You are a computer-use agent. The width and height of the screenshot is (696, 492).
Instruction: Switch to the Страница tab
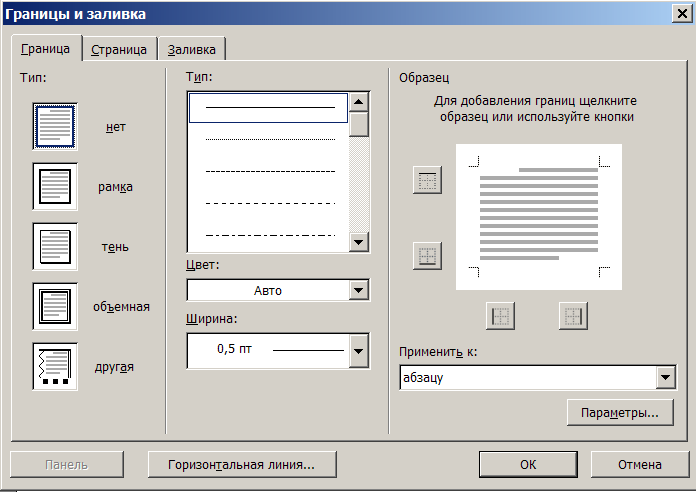119,49
